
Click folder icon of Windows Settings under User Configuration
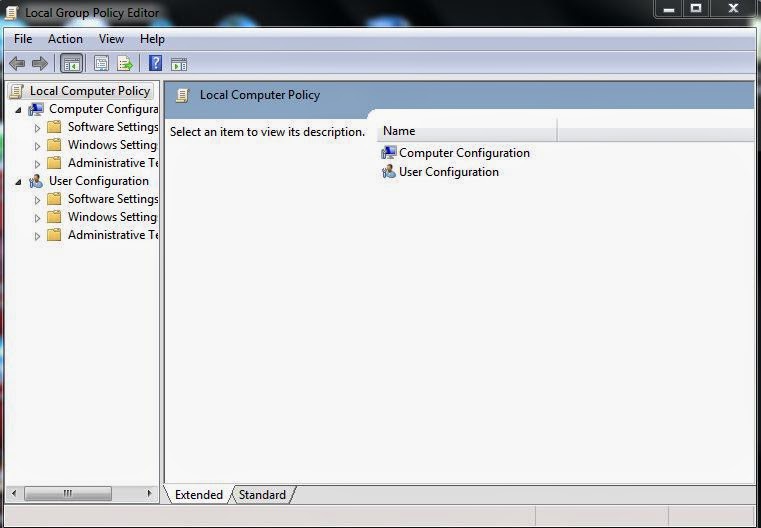[x=54, y=217]
